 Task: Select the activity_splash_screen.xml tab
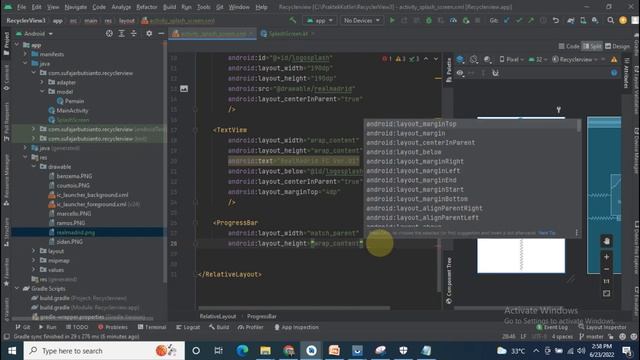coord(213,34)
